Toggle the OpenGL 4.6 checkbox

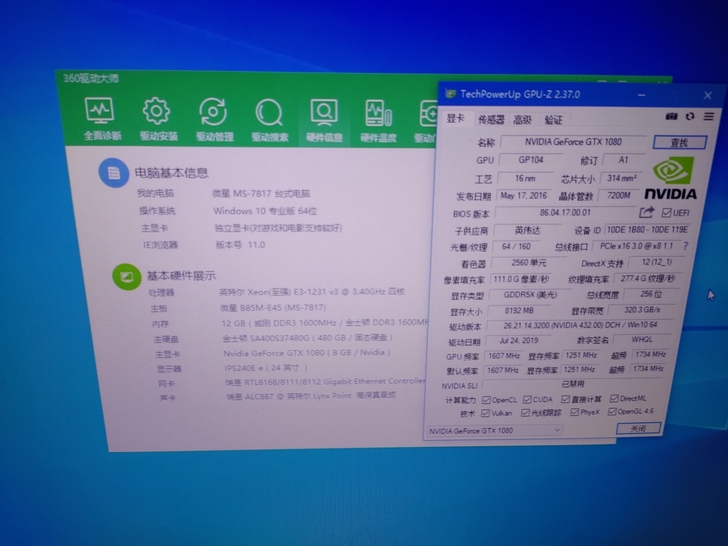(612, 411)
